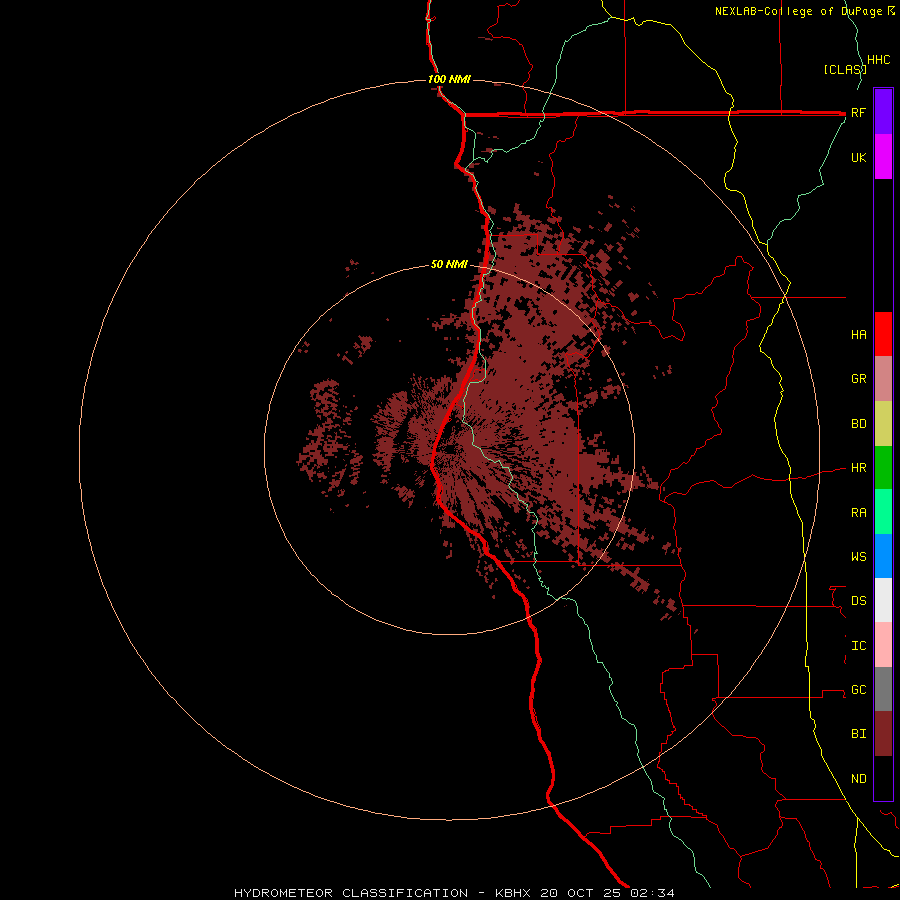Viewport: 900px width, 900px height.
Task: Click the 'HR' legend label
Action: pos(858,468)
